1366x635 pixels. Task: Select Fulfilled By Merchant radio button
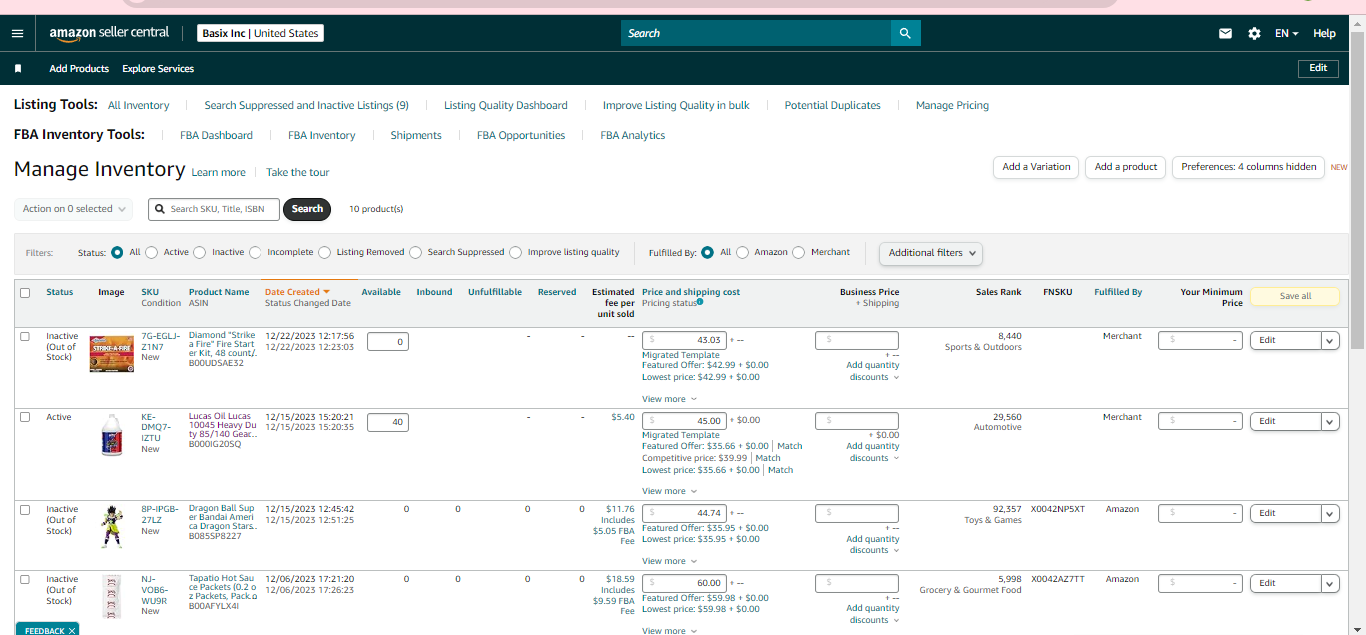tap(799, 253)
